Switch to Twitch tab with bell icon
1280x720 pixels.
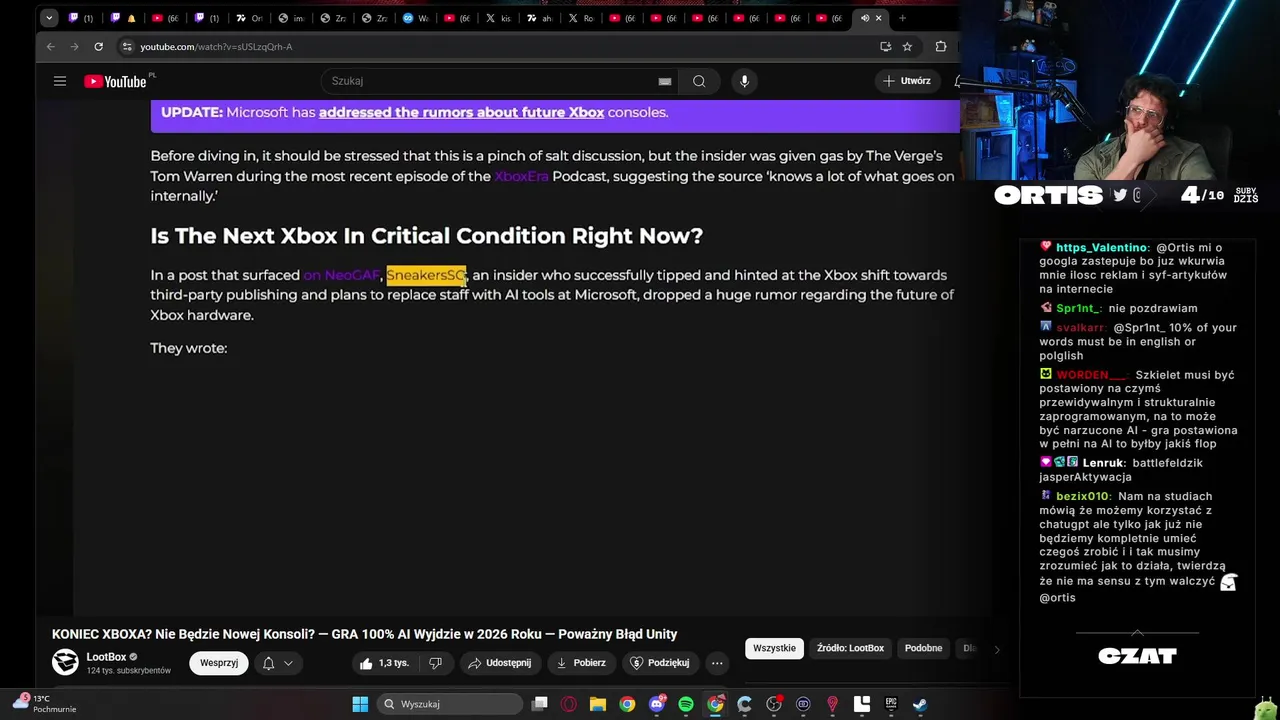tap(123, 18)
